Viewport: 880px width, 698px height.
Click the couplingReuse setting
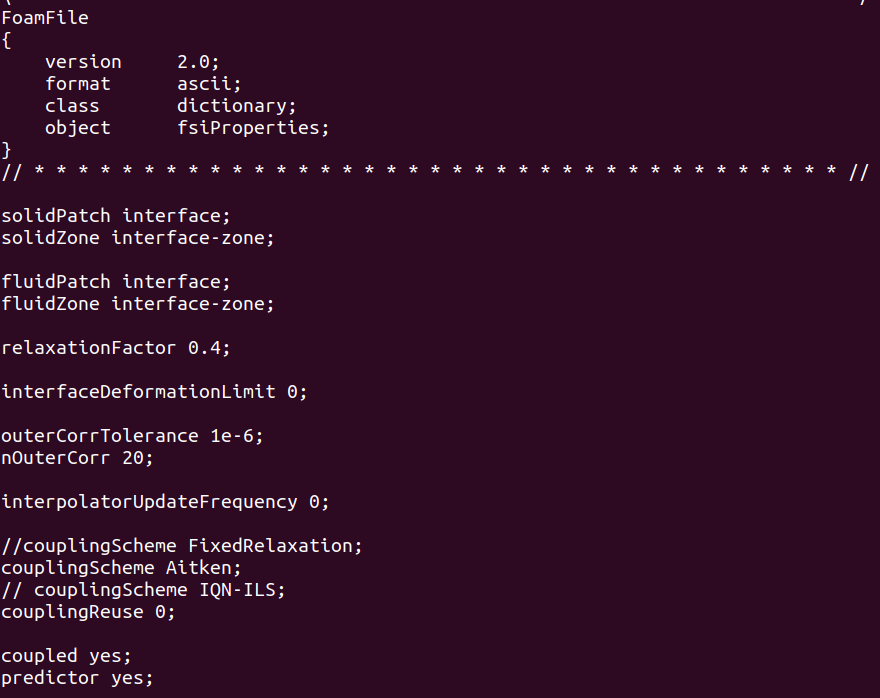[88, 612]
